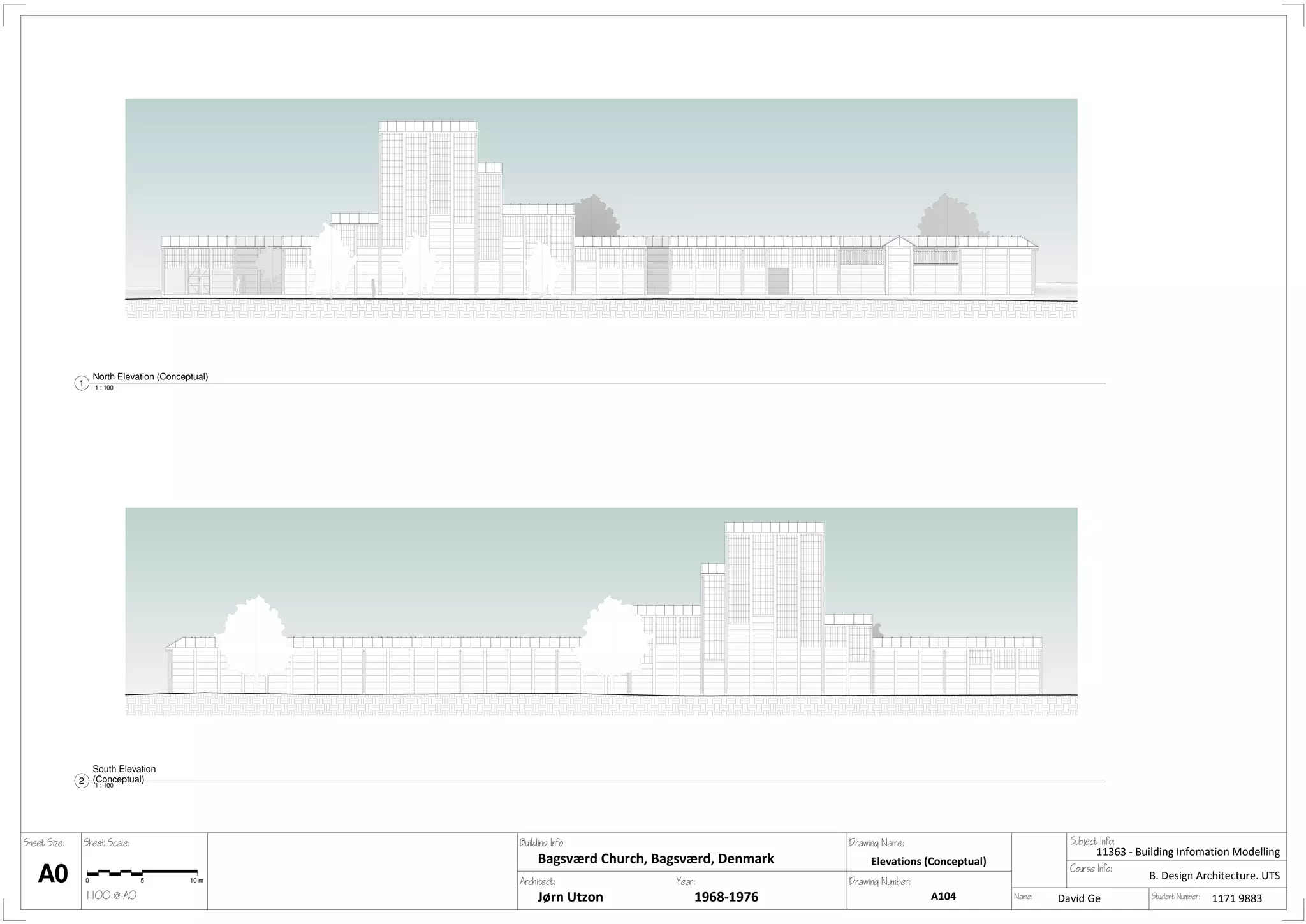Image resolution: width=1306 pixels, height=924 pixels.
Task: Click the Architect: label
Action: point(538,882)
